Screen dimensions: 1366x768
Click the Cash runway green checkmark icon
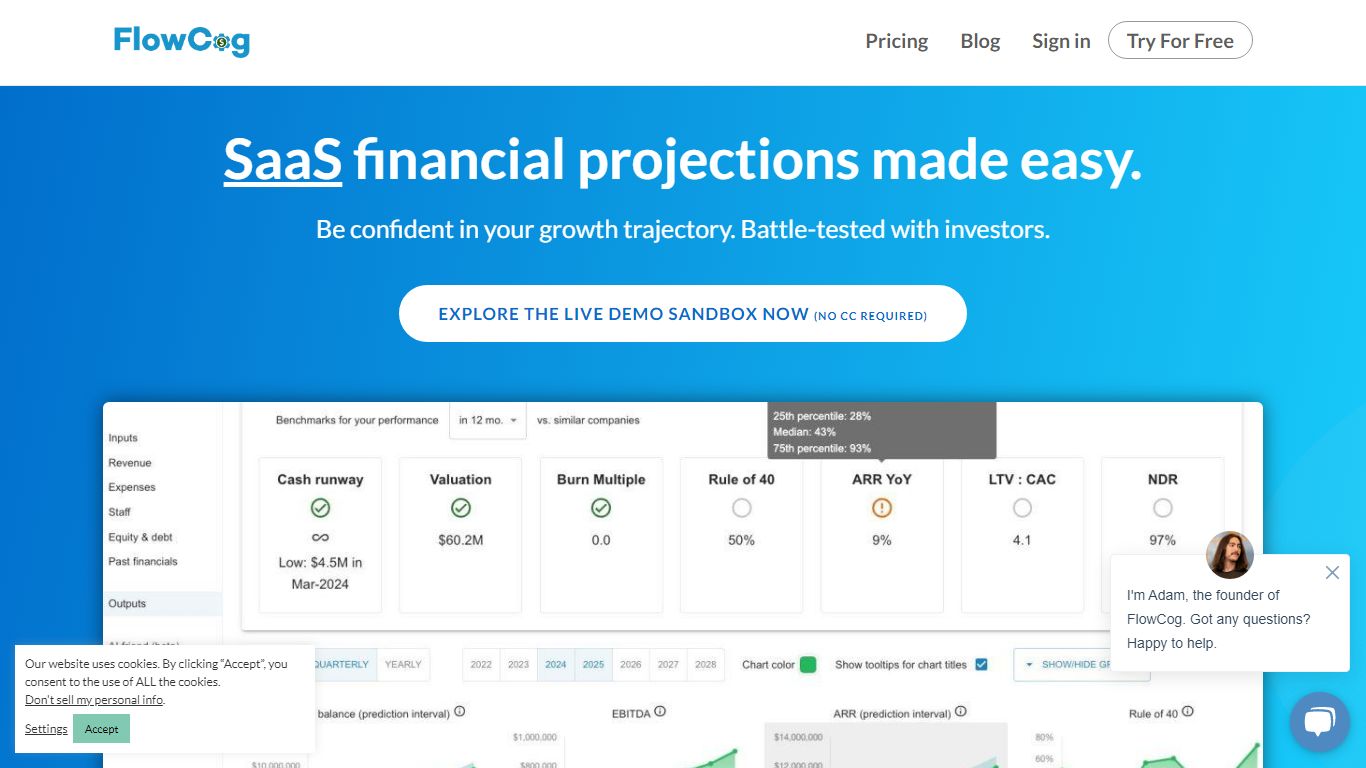click(320, 508)
